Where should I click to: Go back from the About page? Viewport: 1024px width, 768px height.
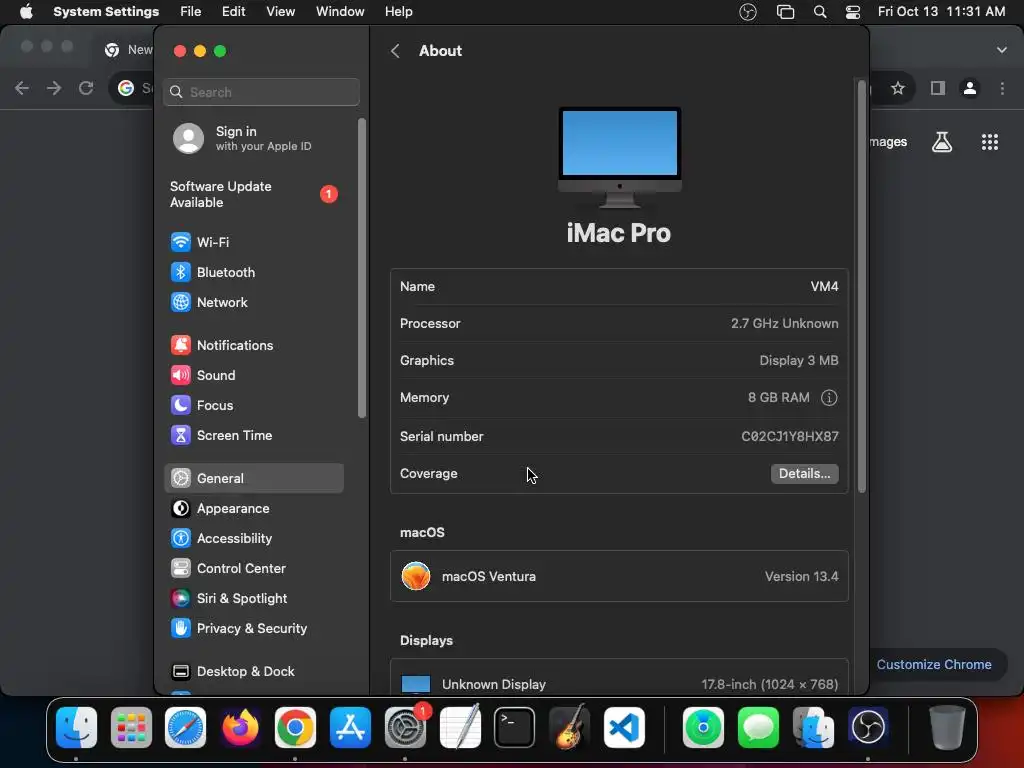pos(395,51)
